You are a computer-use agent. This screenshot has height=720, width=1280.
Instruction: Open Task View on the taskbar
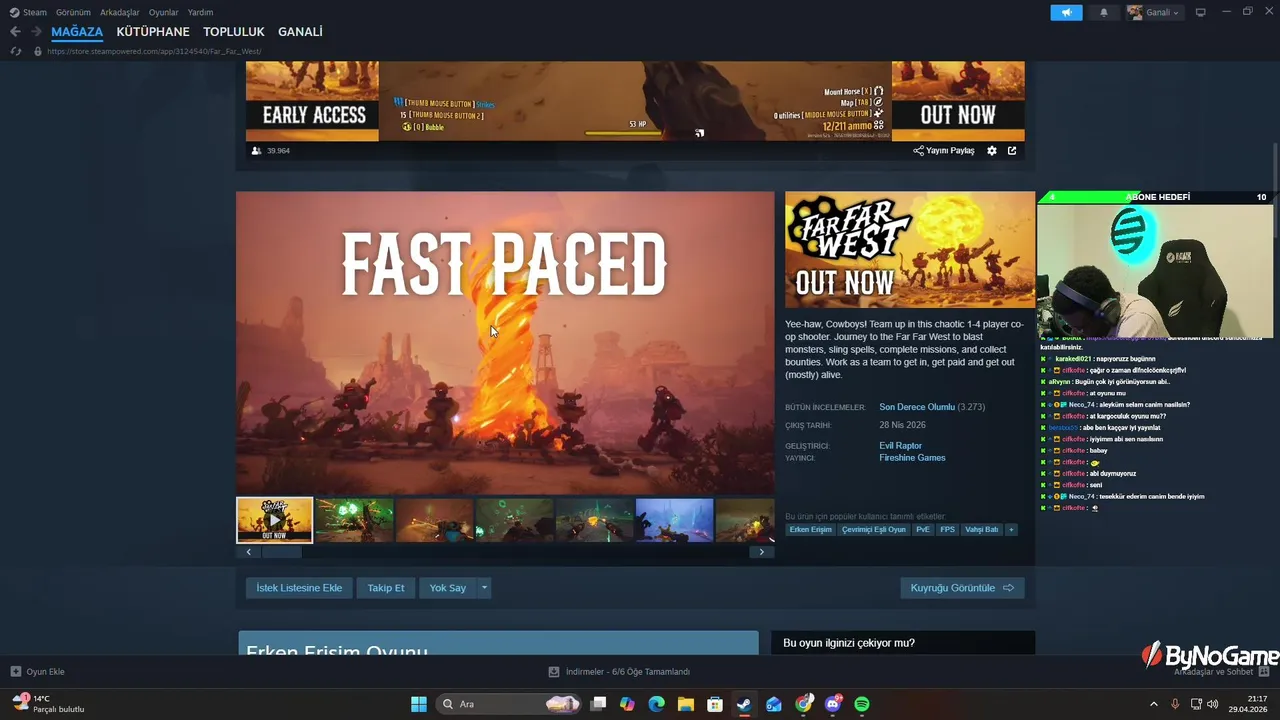click(598, 704)
